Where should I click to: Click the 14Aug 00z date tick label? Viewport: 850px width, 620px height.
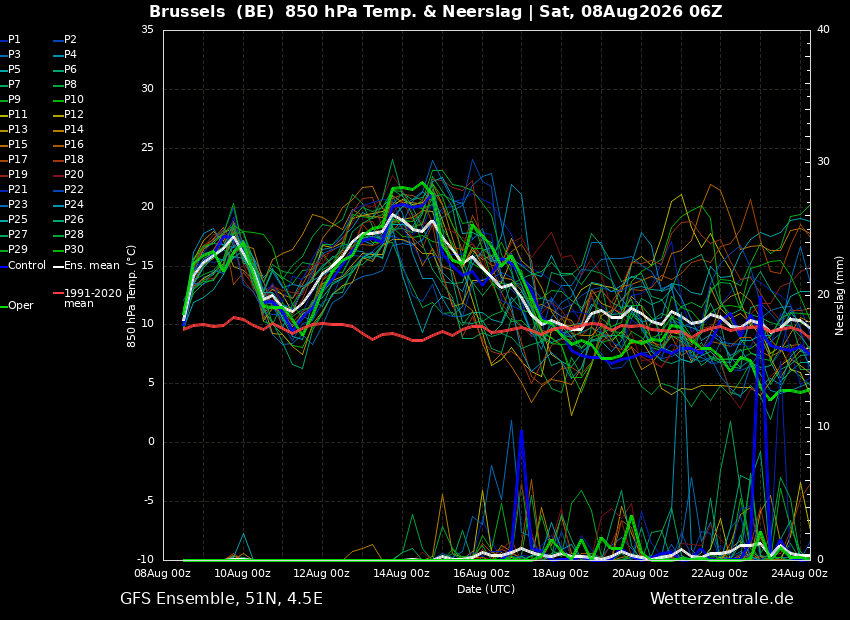point(402,573)
